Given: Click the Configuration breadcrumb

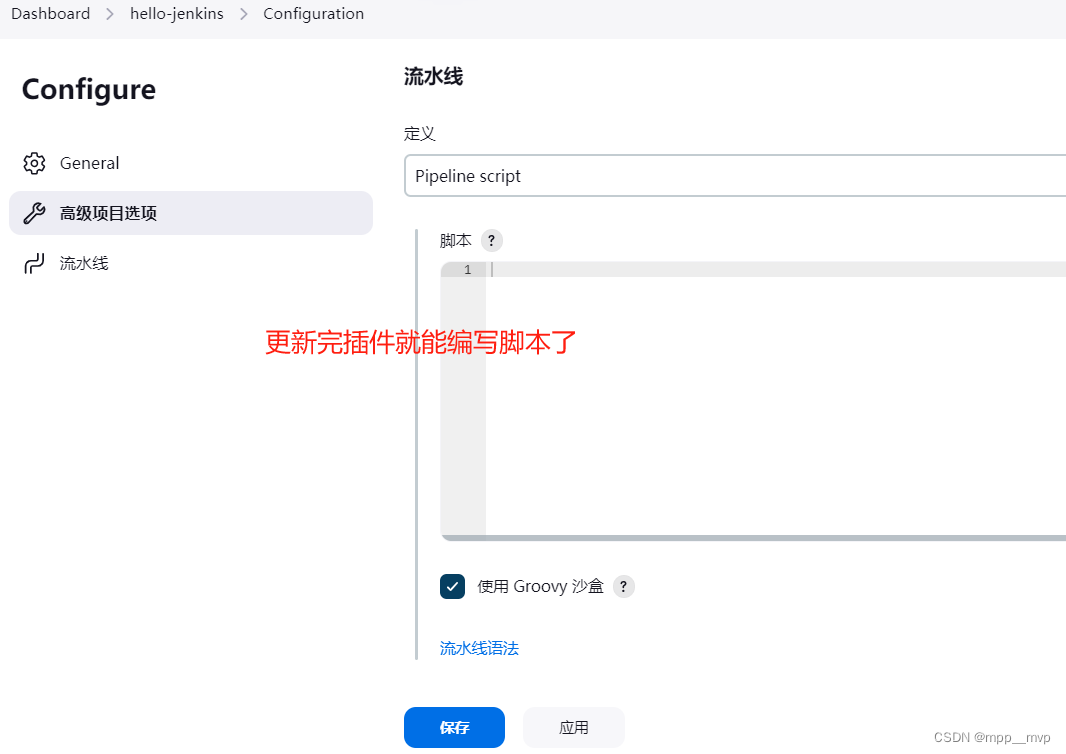Looking at the screenshot, I should [313, 14].
